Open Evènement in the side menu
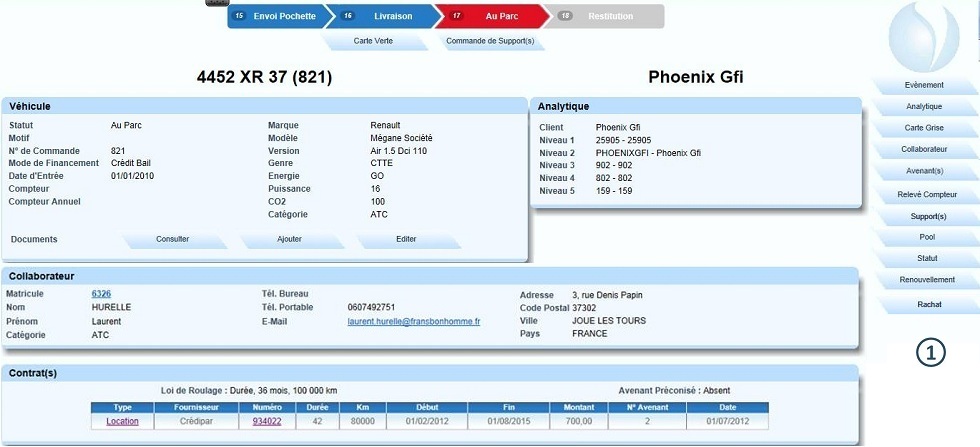The width and height of the screenshot is (980, 447). [x=923, y=85]
